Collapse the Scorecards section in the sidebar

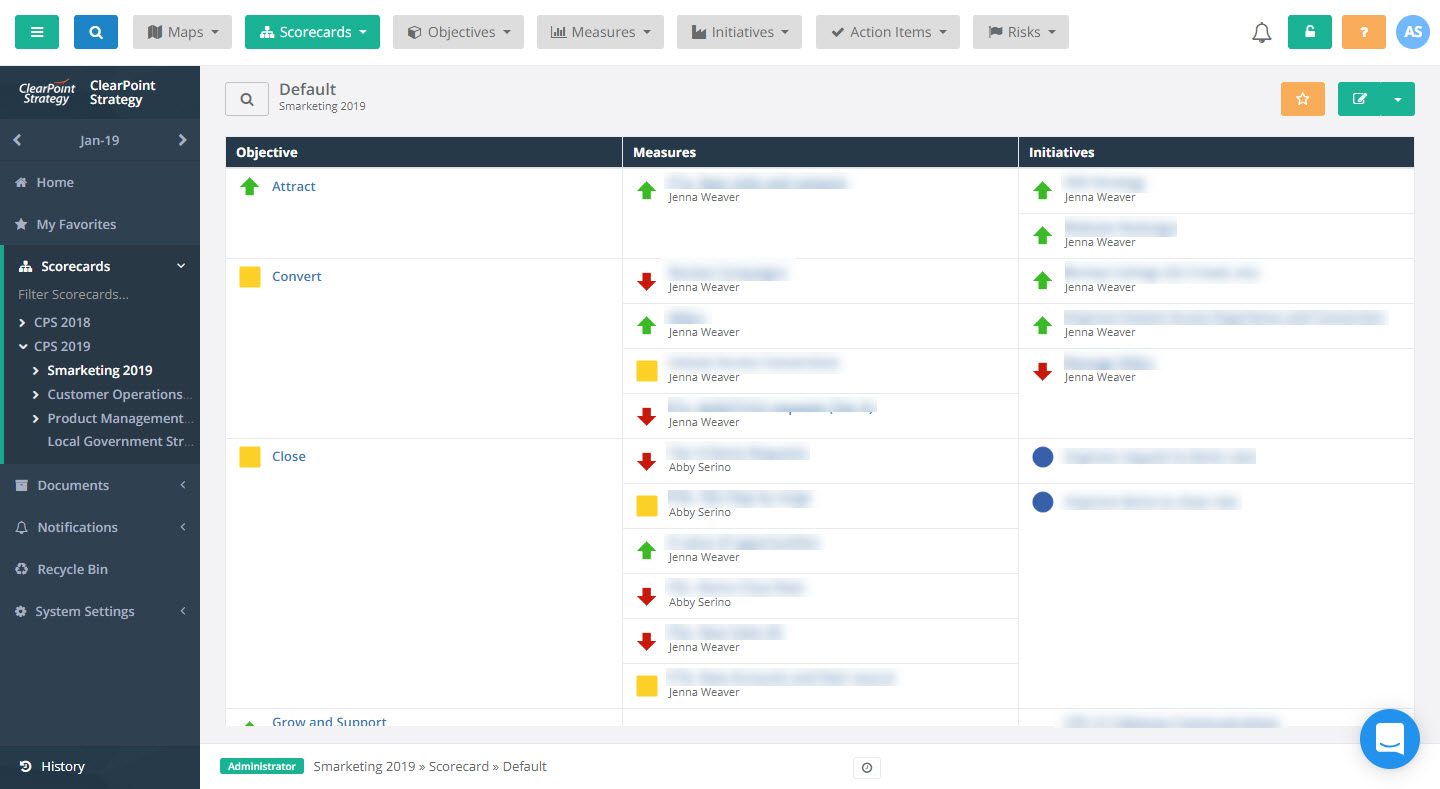click(182, 265)
